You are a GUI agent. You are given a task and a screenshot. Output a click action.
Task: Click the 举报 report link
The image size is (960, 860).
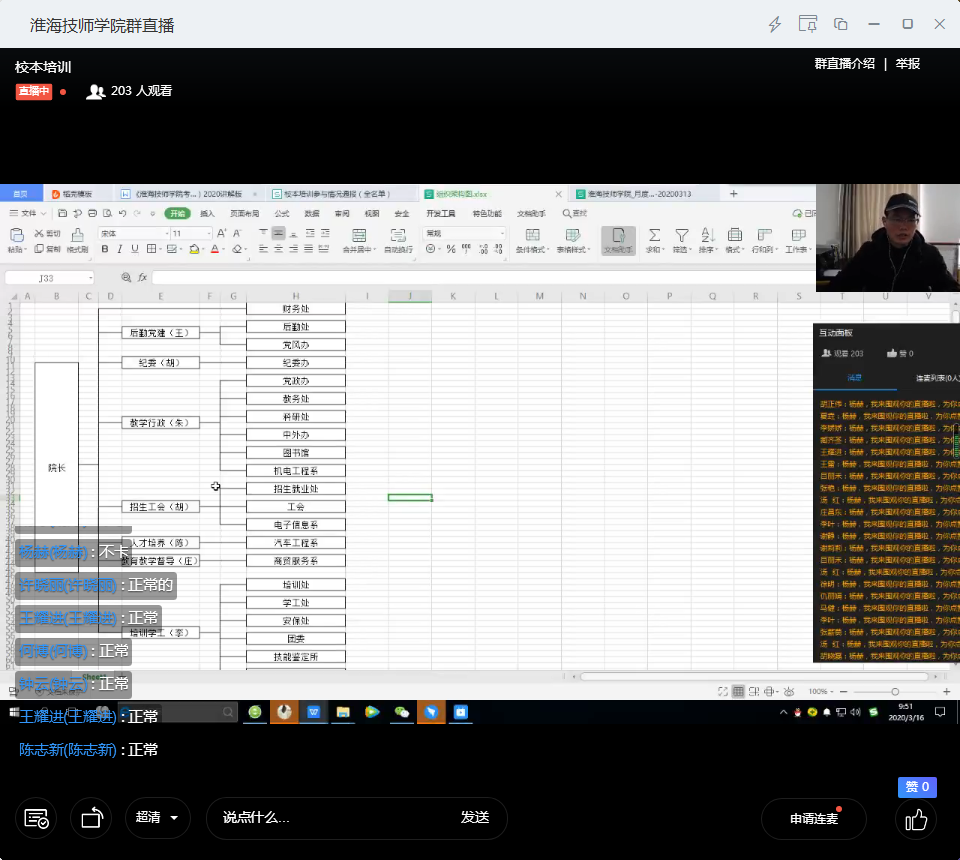click(908, 64)
